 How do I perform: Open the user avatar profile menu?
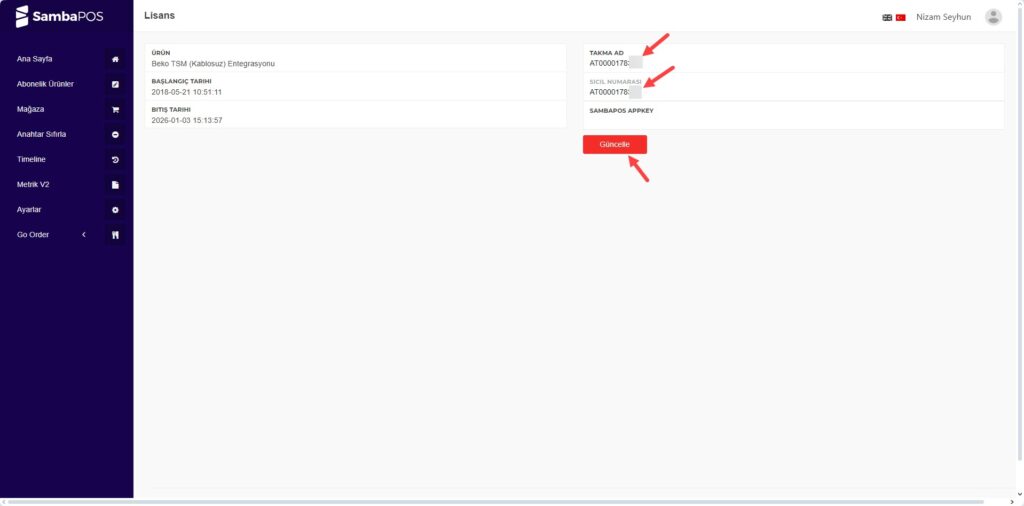pyautogui.click(x=992, y=16)
